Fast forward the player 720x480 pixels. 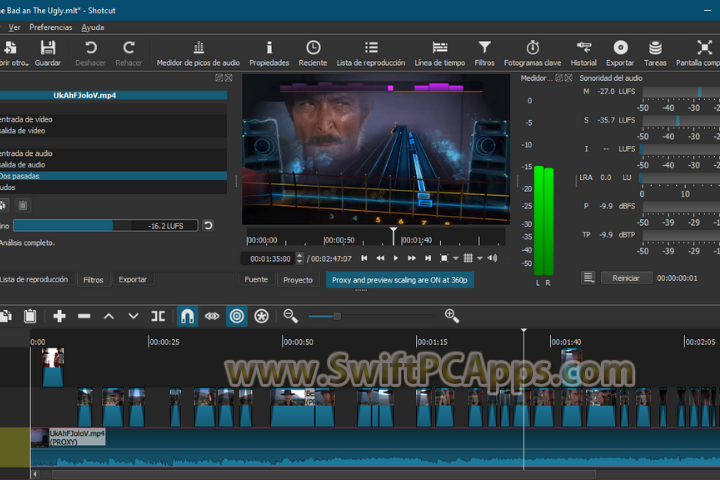pyautogui.click(x=412, y=258)
